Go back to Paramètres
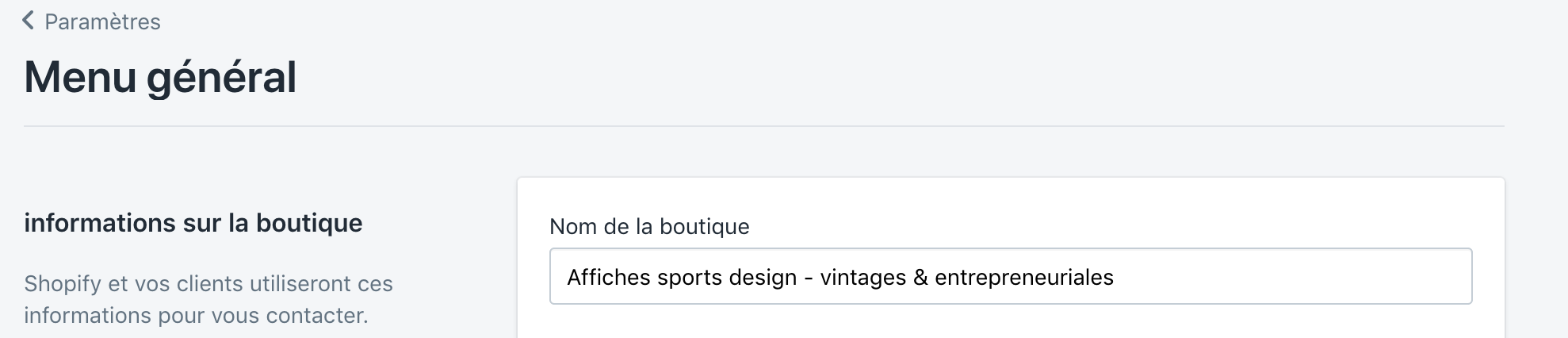 102,21
